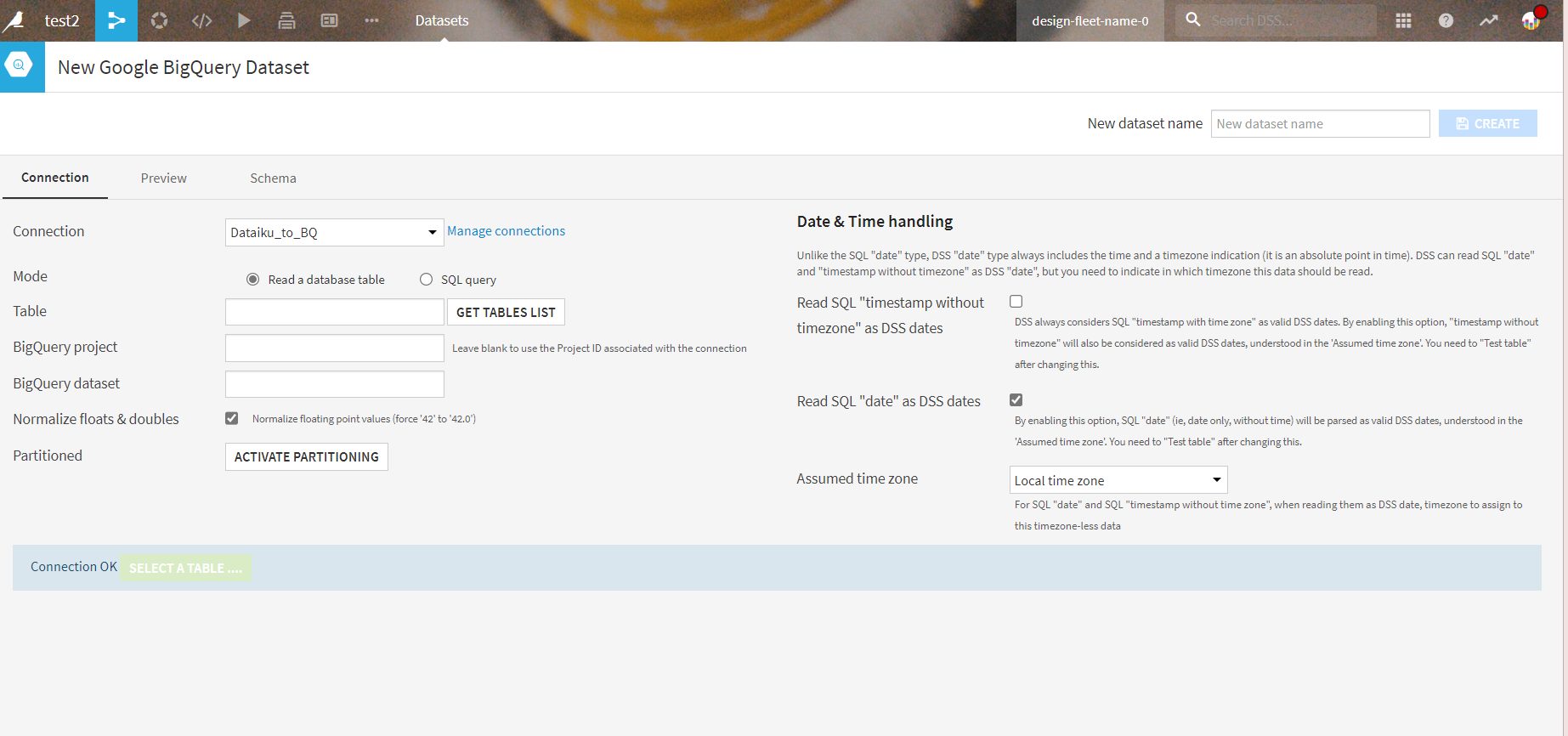Focus the Search DSS field
This screenshot has height=736, width=1568.
click(1291, 20)
